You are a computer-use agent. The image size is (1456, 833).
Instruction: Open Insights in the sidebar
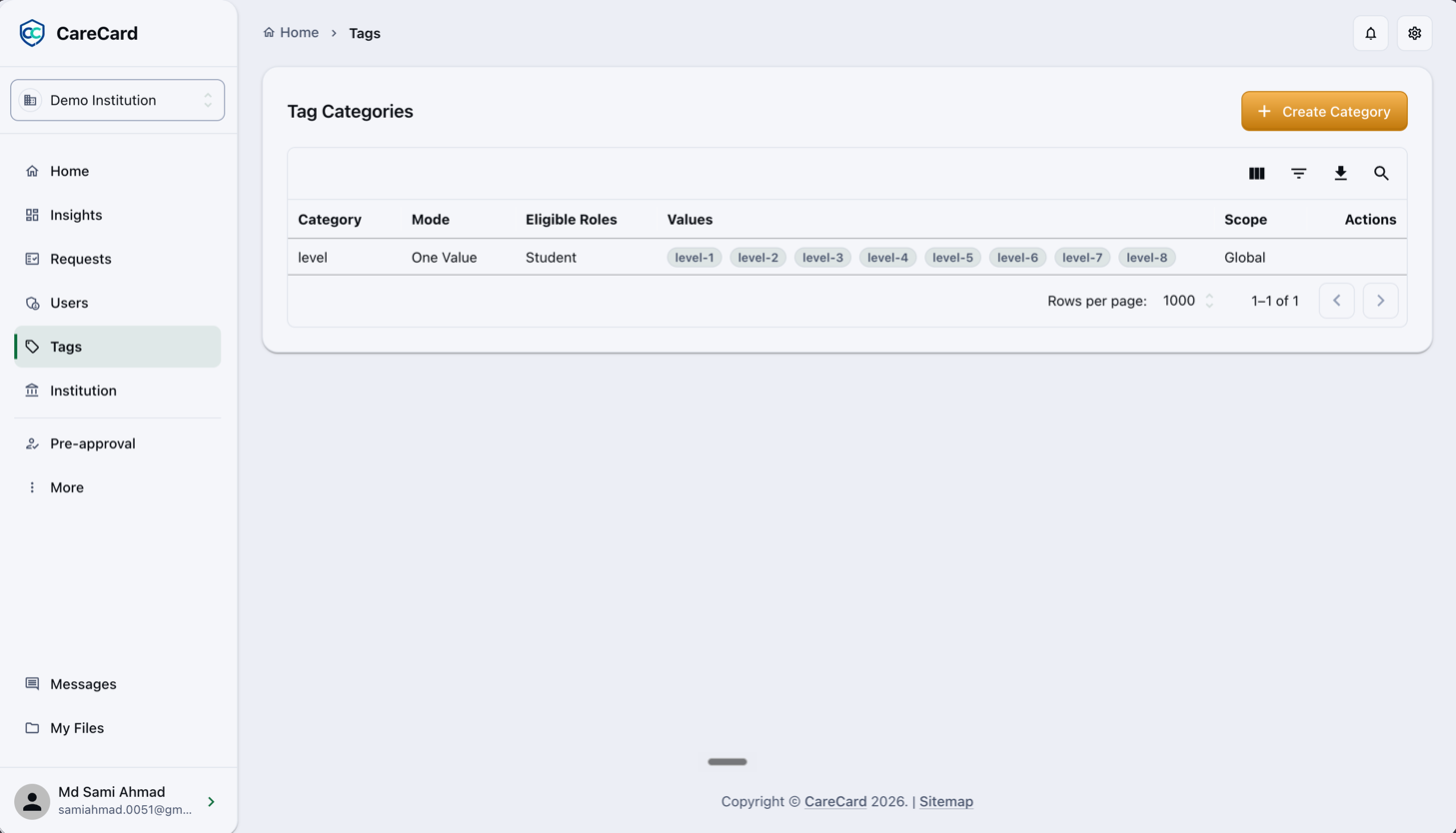[117, 215]
